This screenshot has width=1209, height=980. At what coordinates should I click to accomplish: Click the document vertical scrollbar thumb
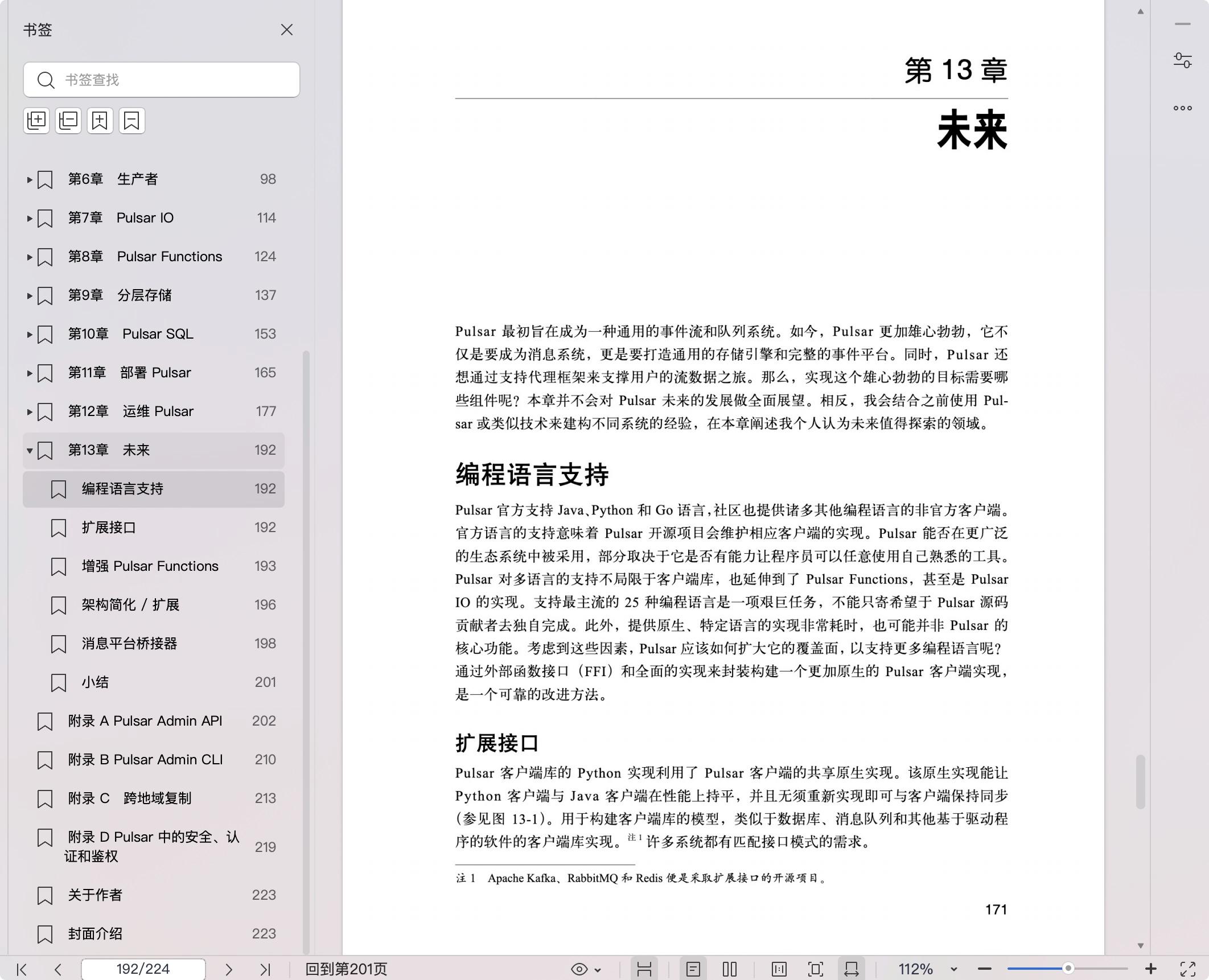click(1141, 782)
